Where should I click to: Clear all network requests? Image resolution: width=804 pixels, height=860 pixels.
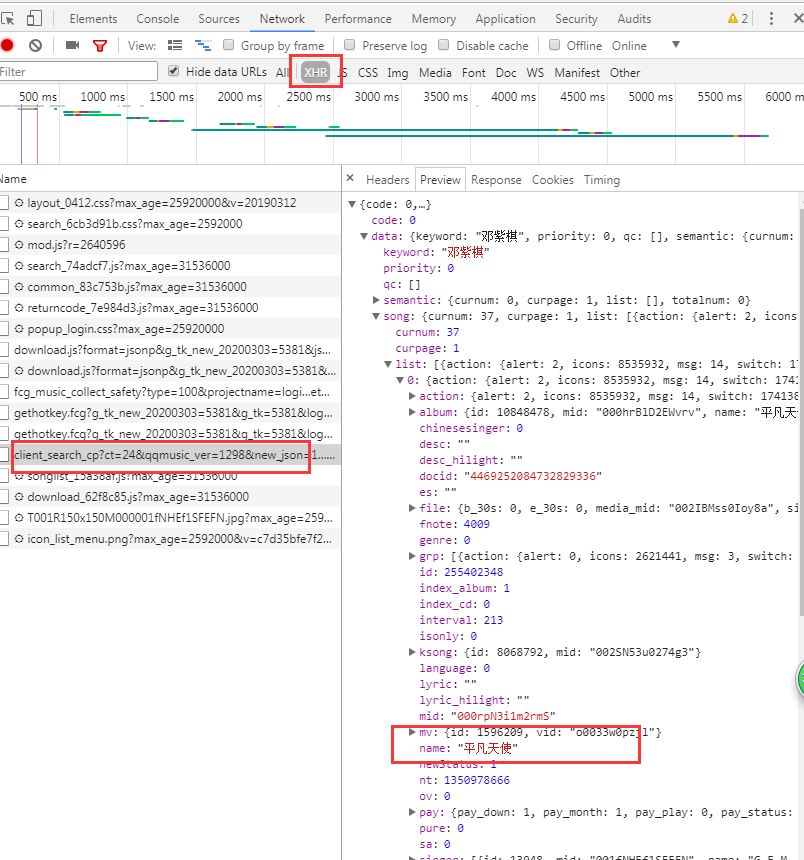pyautogui.click(x=36, y=45)
